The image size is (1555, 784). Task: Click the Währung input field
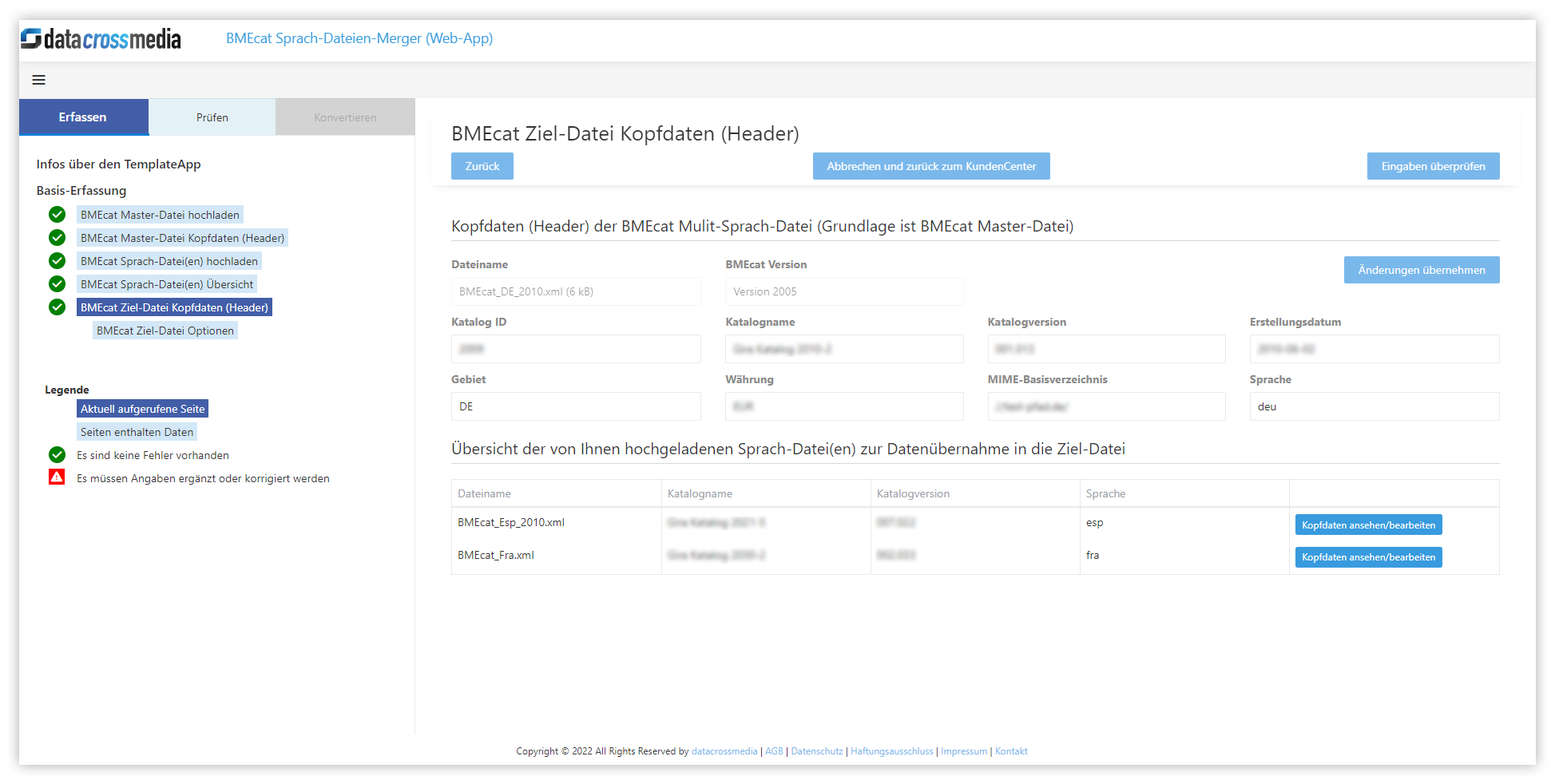click(844, 406)
